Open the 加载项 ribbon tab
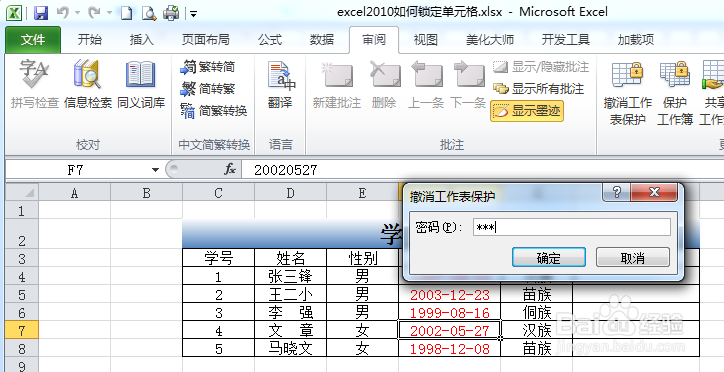Screen dimensions: 724x372 pos(636,40)
